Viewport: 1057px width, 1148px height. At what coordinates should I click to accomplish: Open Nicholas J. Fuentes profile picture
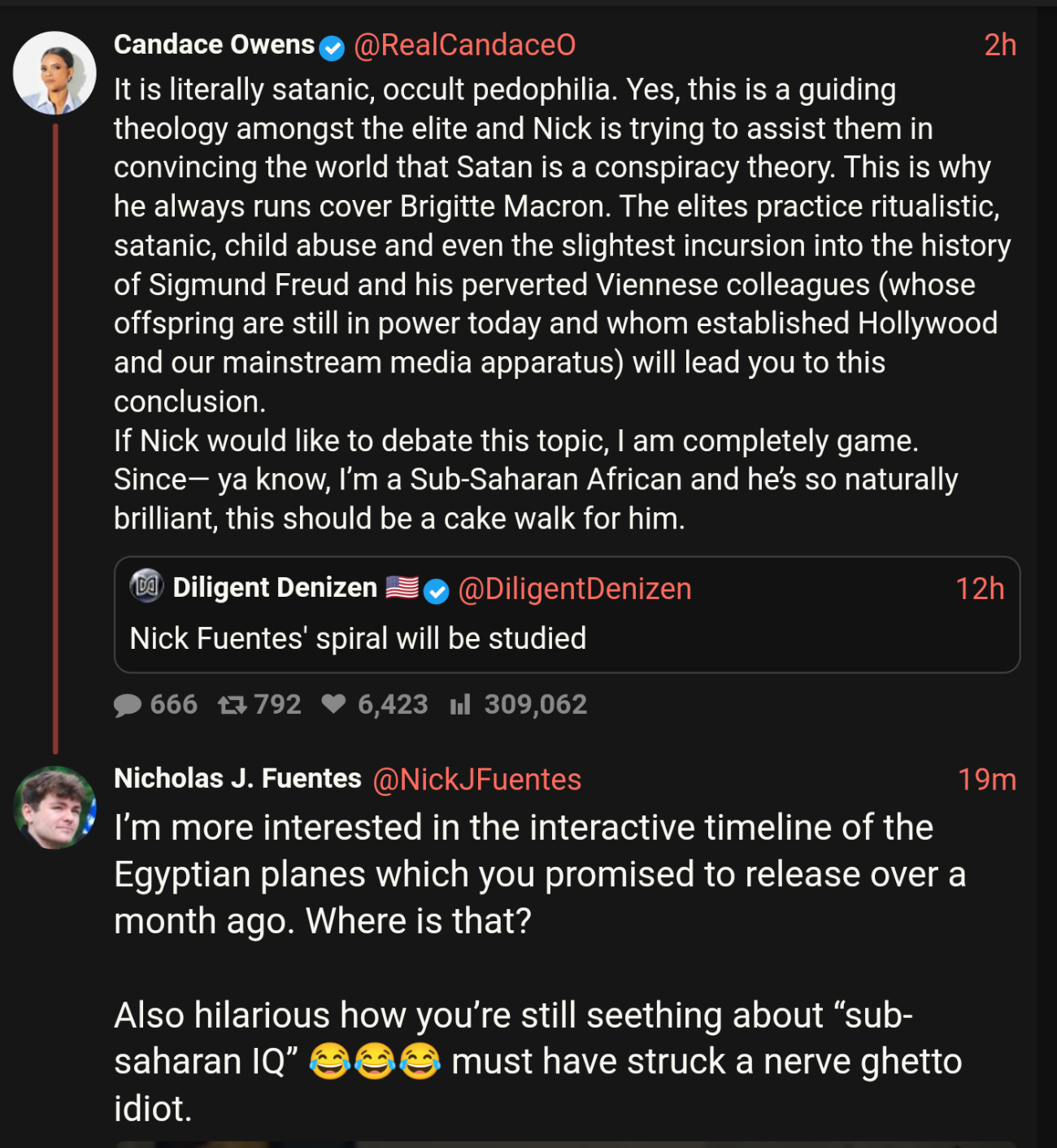point(54,807)
